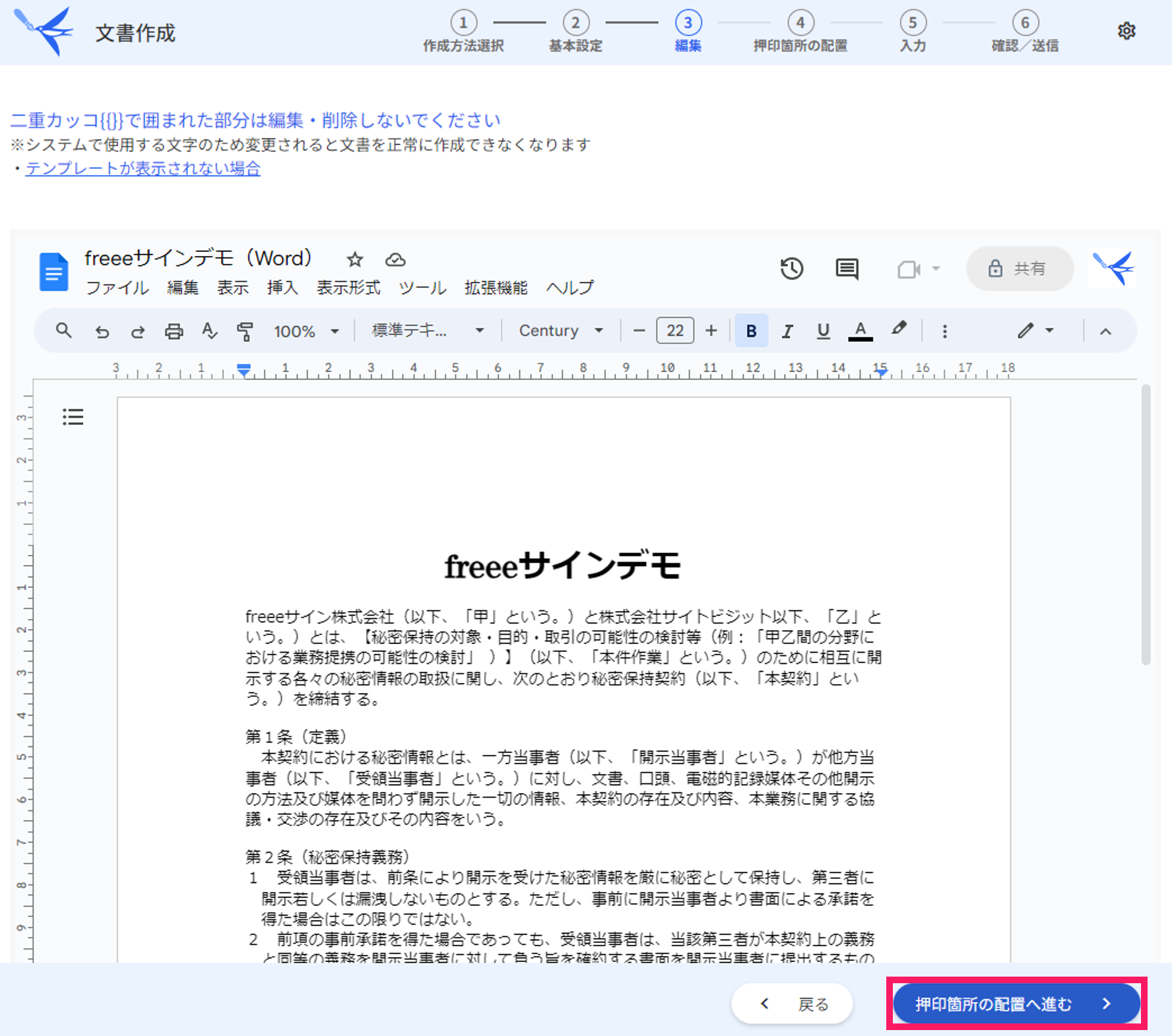Select step 3 編集
Screen dimensions: 1172x1036
tap(688, 32)
